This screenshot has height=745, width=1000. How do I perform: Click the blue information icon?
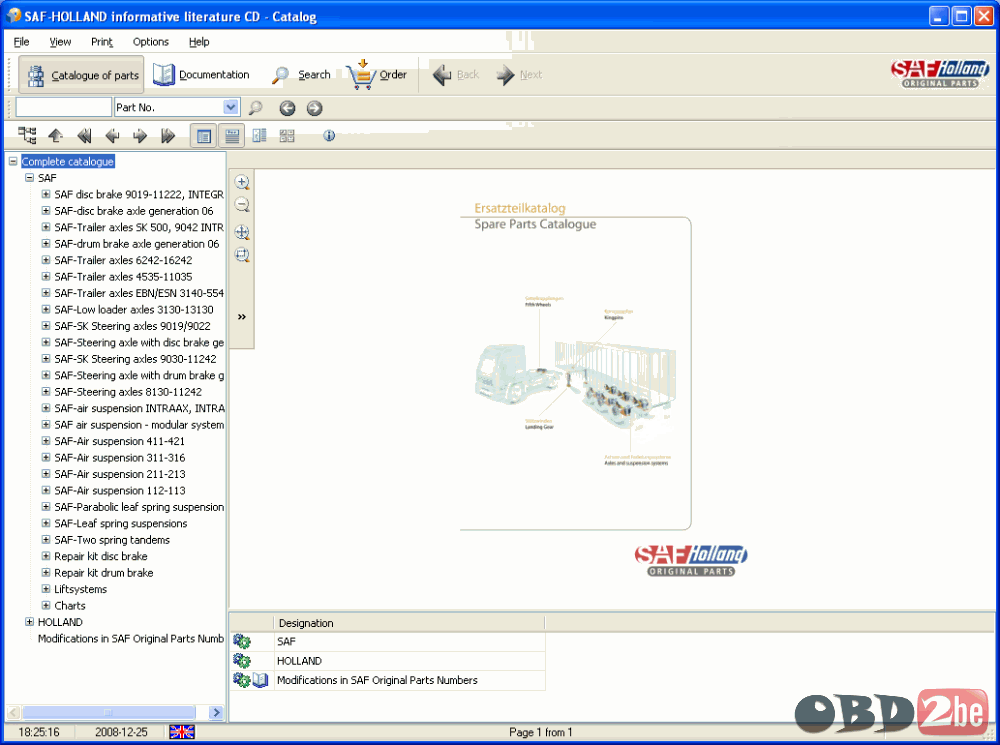pyautogui.click(x=329, y=135)
